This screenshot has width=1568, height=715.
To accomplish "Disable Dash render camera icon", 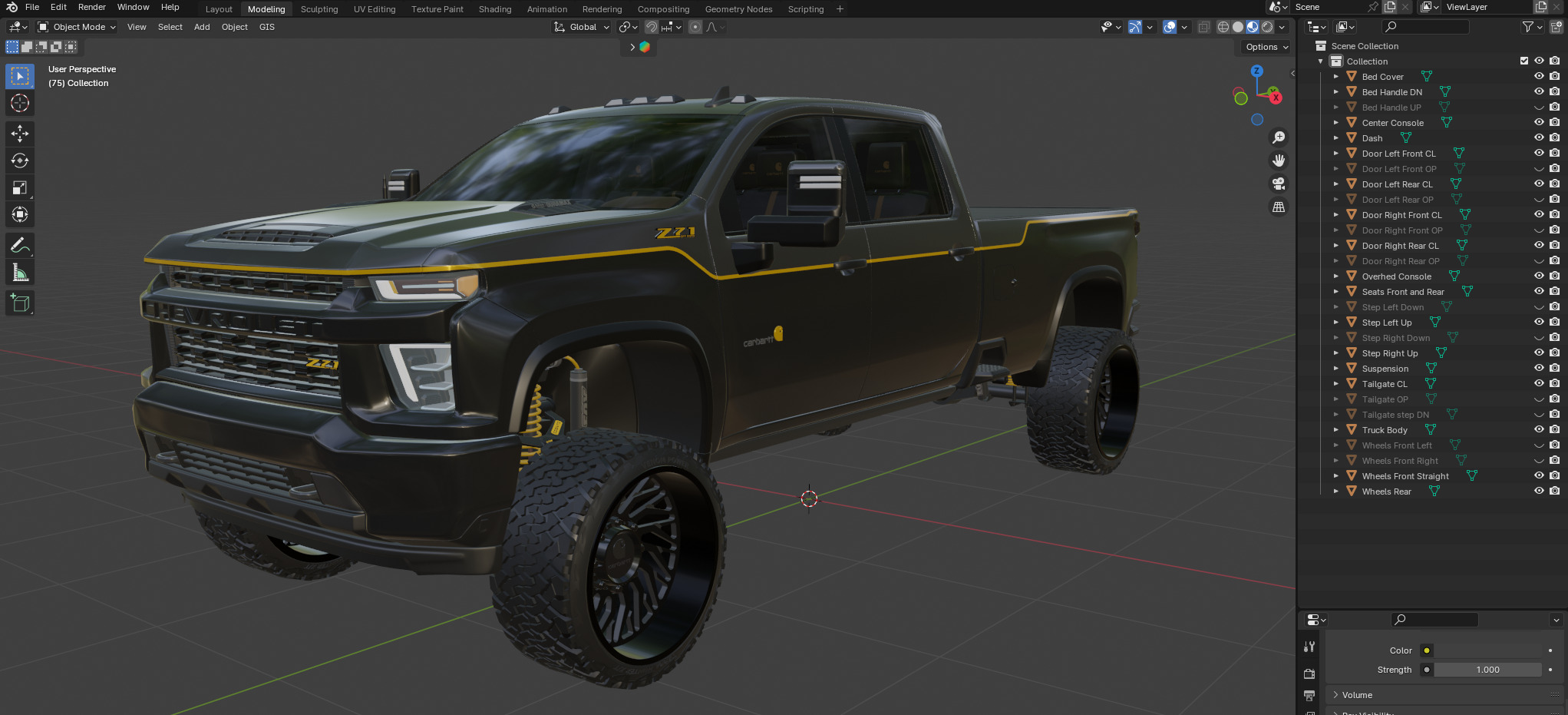I will [1554, 137].
